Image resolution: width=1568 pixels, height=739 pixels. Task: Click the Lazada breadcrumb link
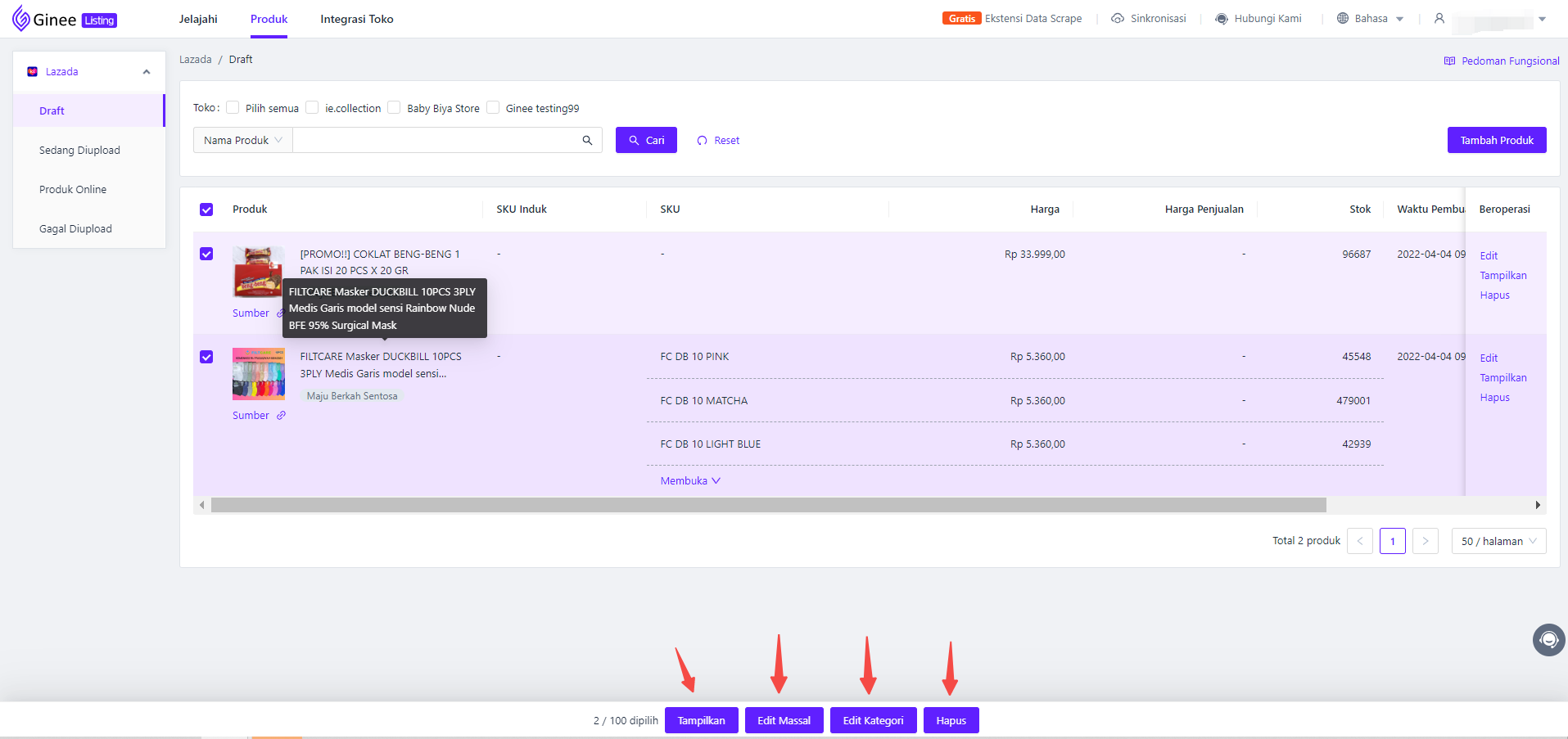[195, 59]
